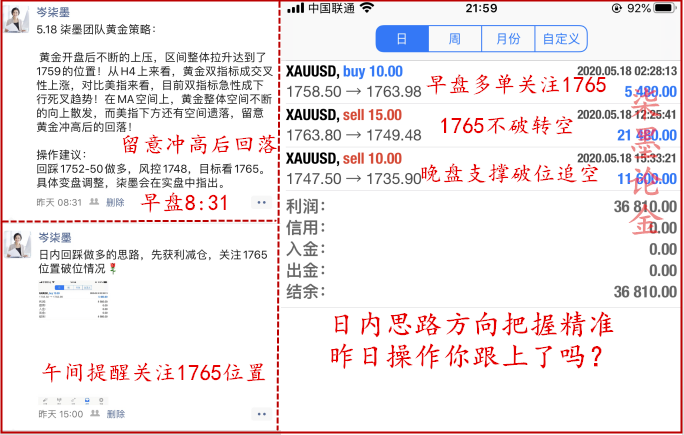Tap the 5.18 柒墨团队黄金策略 post heading

coord(96,29)
